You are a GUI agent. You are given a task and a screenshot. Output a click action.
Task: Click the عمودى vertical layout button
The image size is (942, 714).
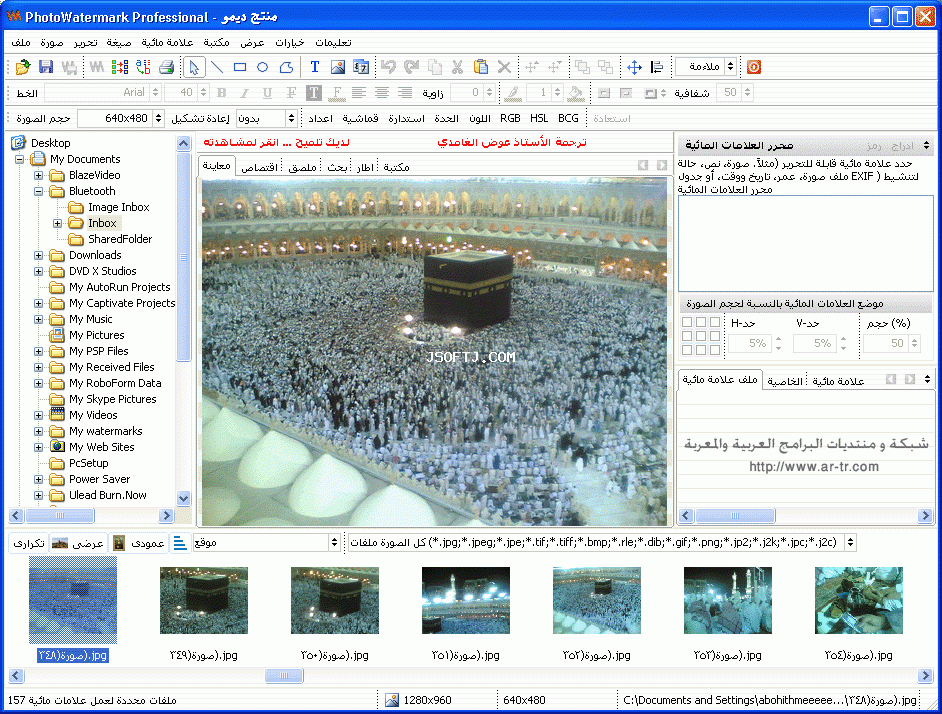[x=139, y=543]
